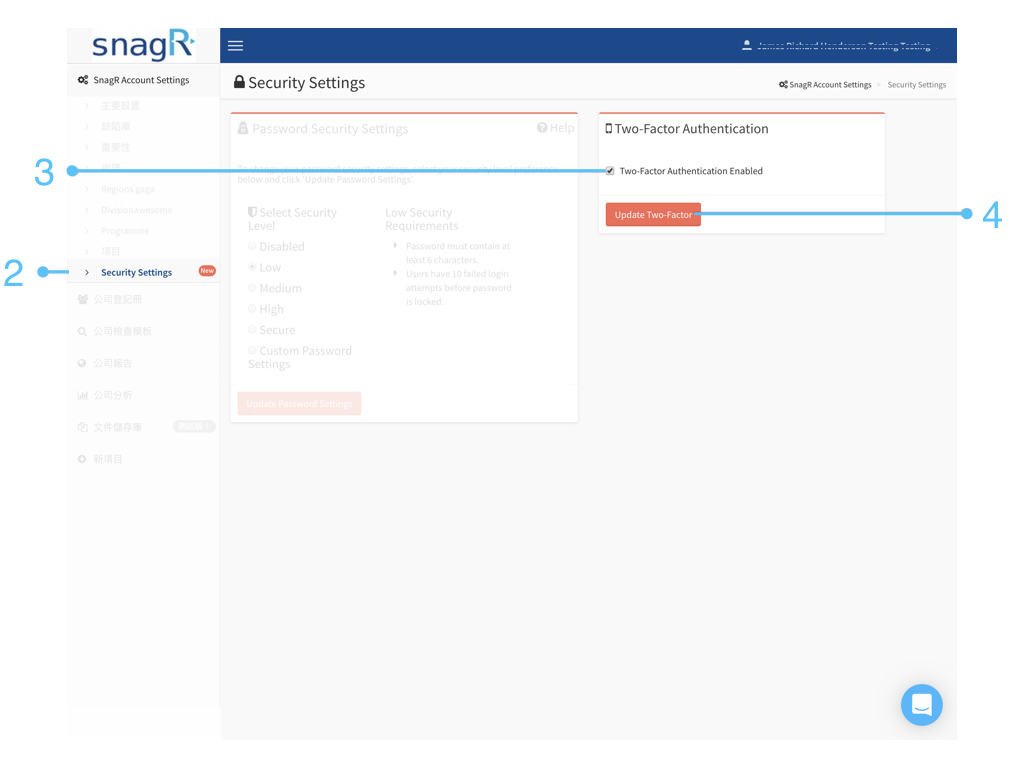Select the Disabled security level
The height and width of the screenshot is (768, 1024).
[x=252, y=246]
